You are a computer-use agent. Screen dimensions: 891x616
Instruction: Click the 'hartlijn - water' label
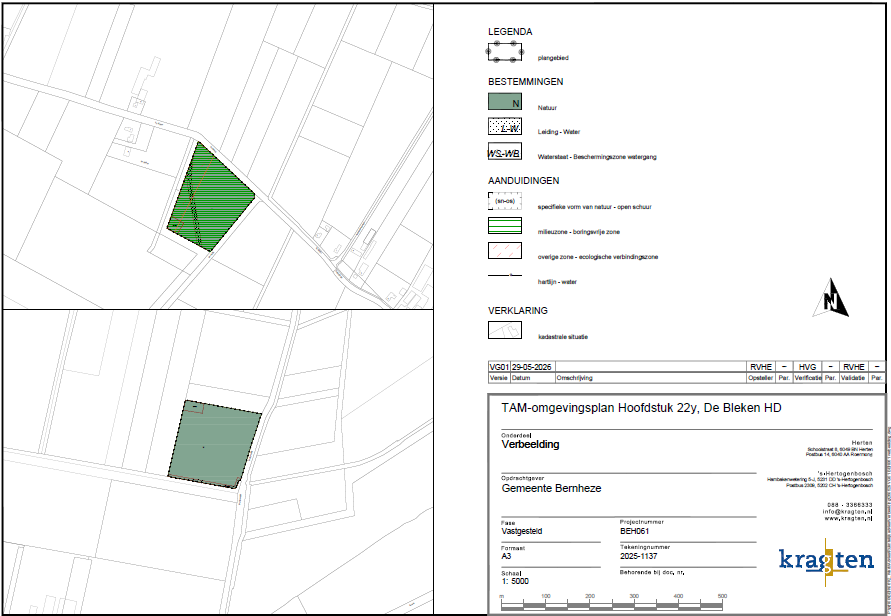point(557,282)
